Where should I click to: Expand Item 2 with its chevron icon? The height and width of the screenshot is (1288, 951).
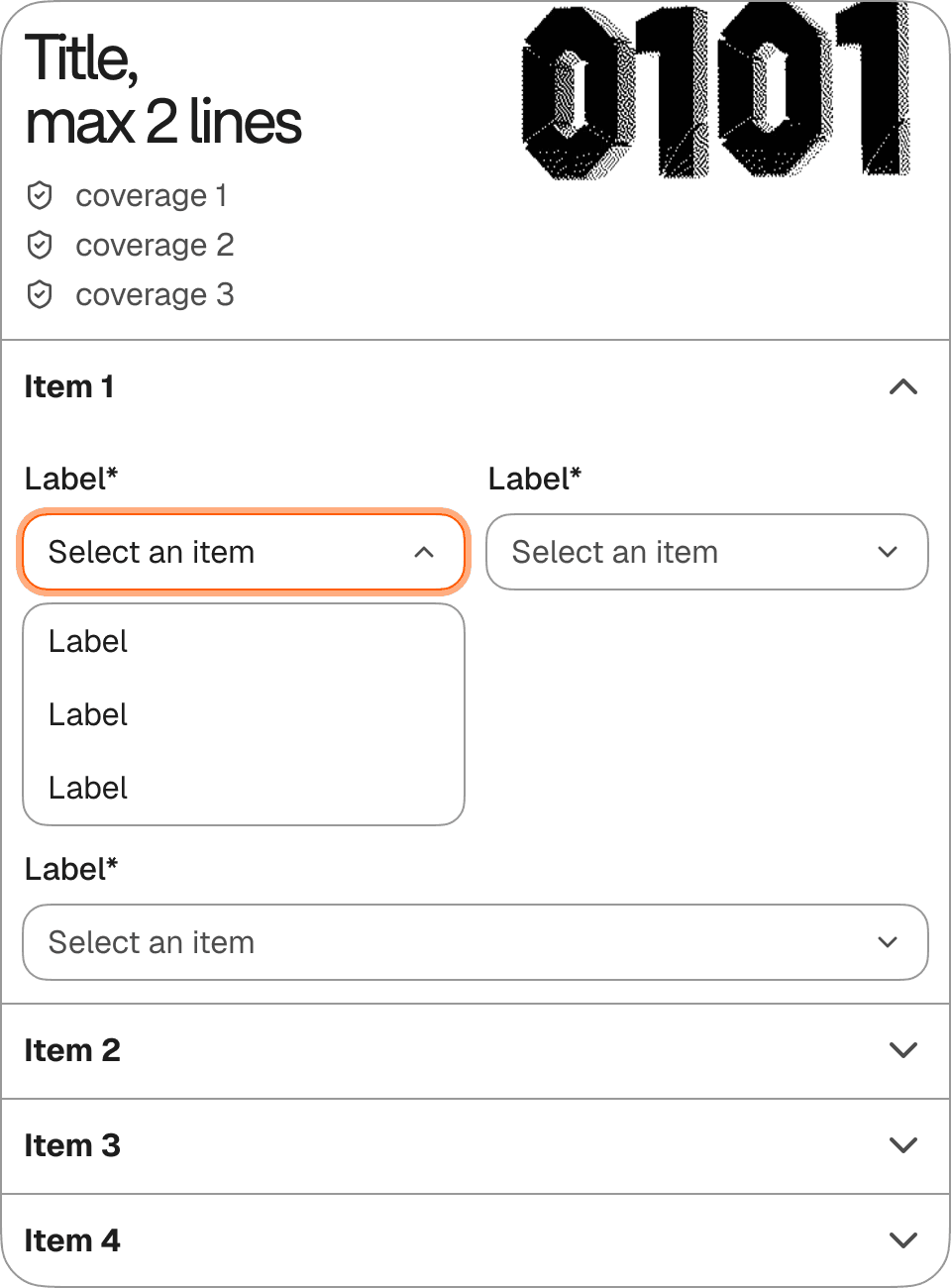pos(902,1050)
